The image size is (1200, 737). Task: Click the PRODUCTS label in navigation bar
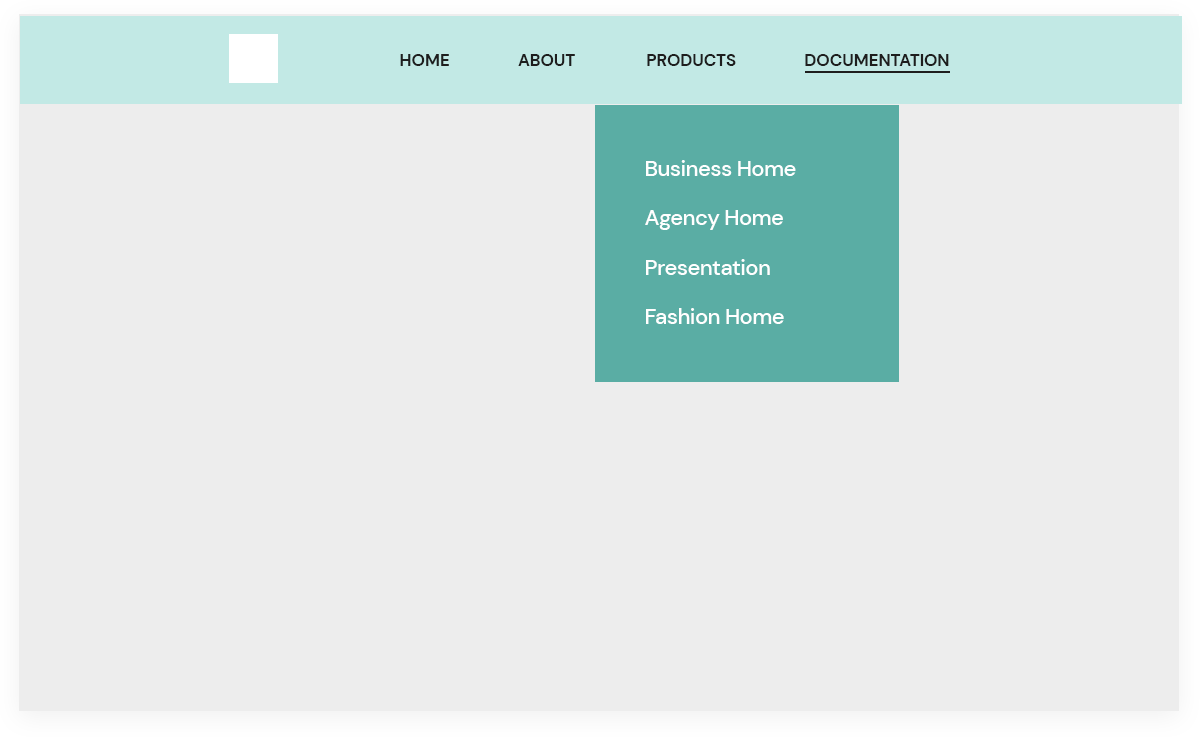click(690, 60)
